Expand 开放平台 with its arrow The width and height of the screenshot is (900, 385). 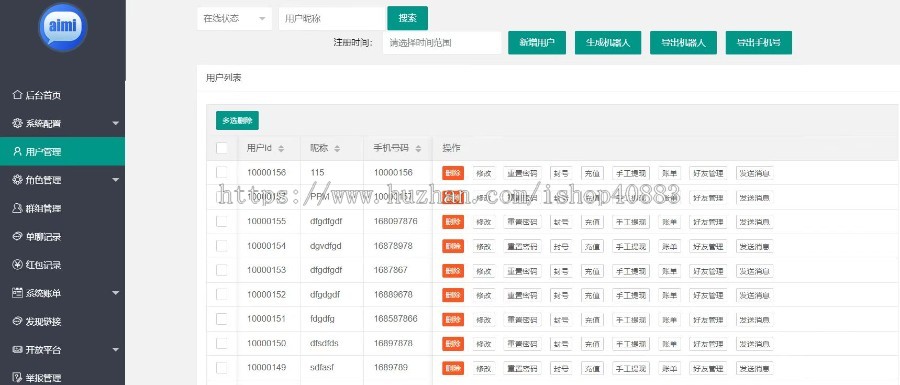click(115, 349)
